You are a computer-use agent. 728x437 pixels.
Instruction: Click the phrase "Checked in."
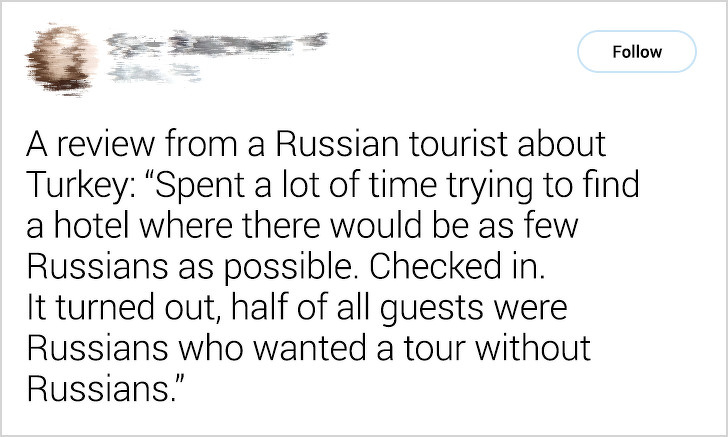point(457,267)
